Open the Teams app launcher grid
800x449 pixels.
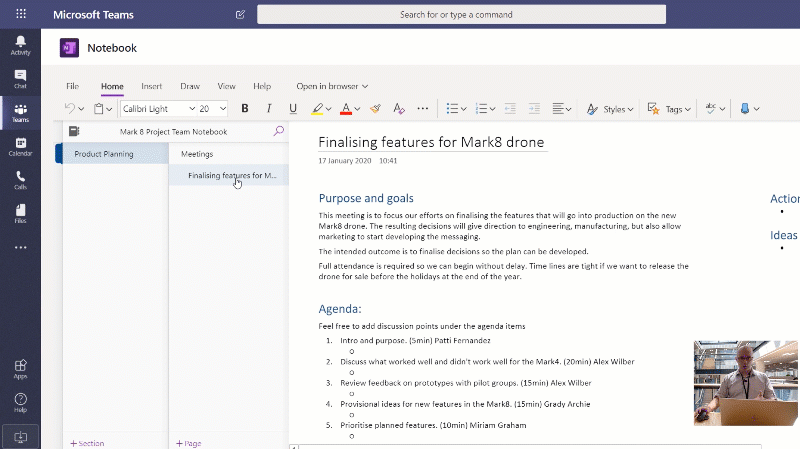(20, 14)
